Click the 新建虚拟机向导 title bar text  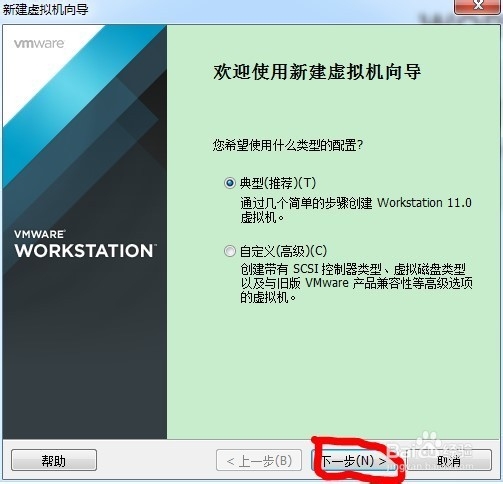[46, 9]
